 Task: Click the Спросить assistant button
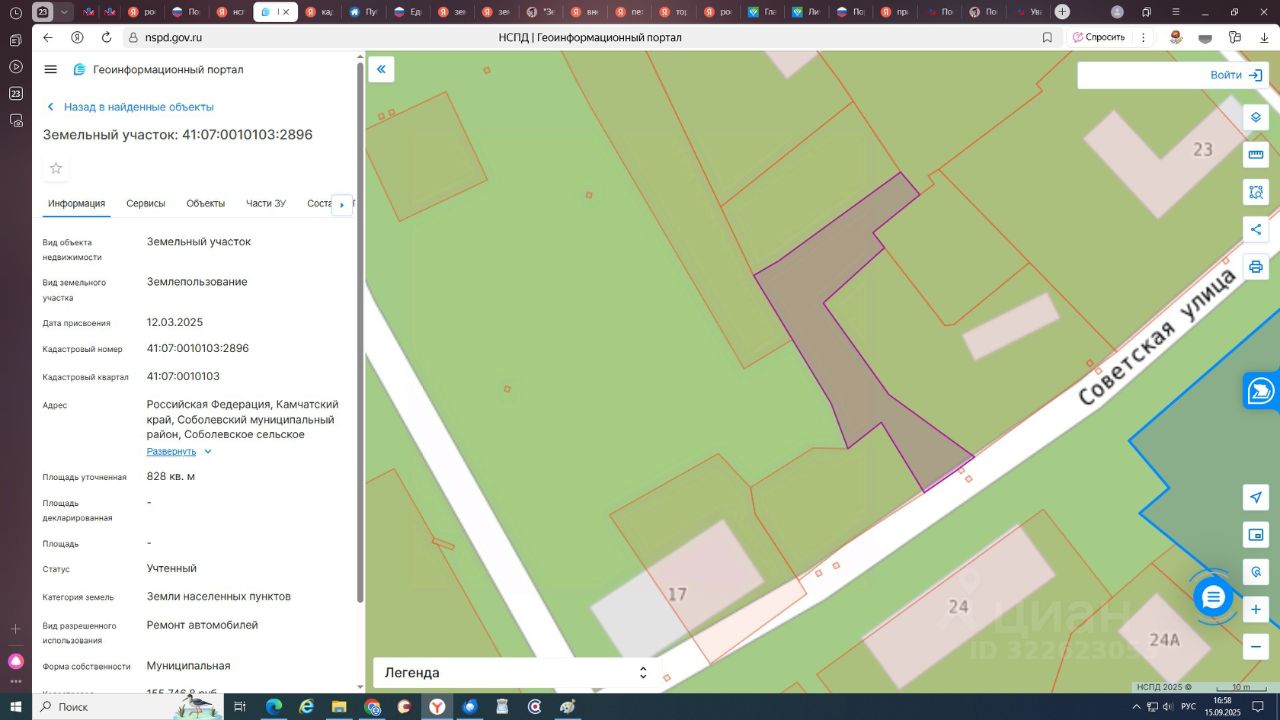[x=1098, y=37]
